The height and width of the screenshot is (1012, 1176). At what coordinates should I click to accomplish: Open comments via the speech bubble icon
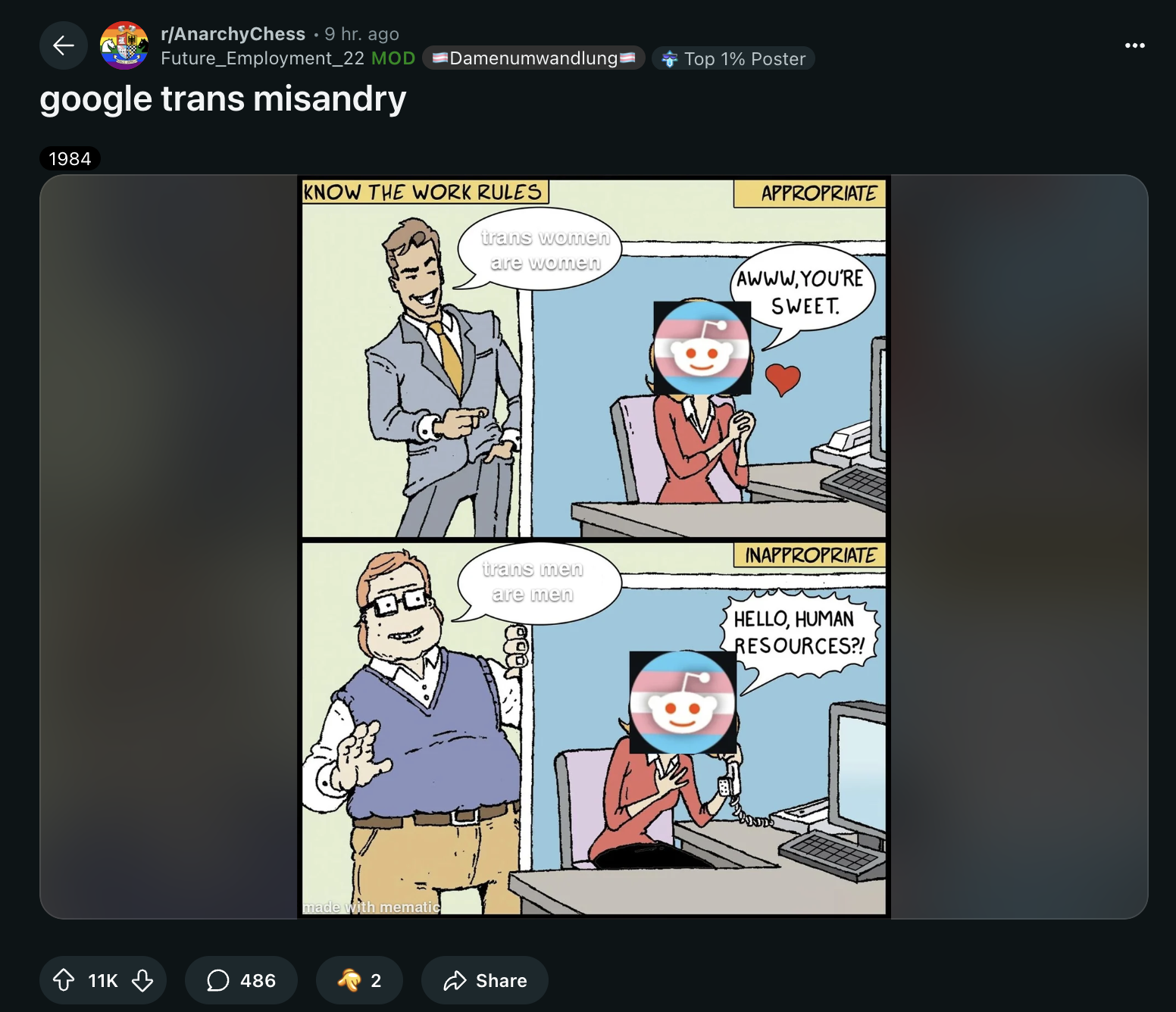click(217, 980)
